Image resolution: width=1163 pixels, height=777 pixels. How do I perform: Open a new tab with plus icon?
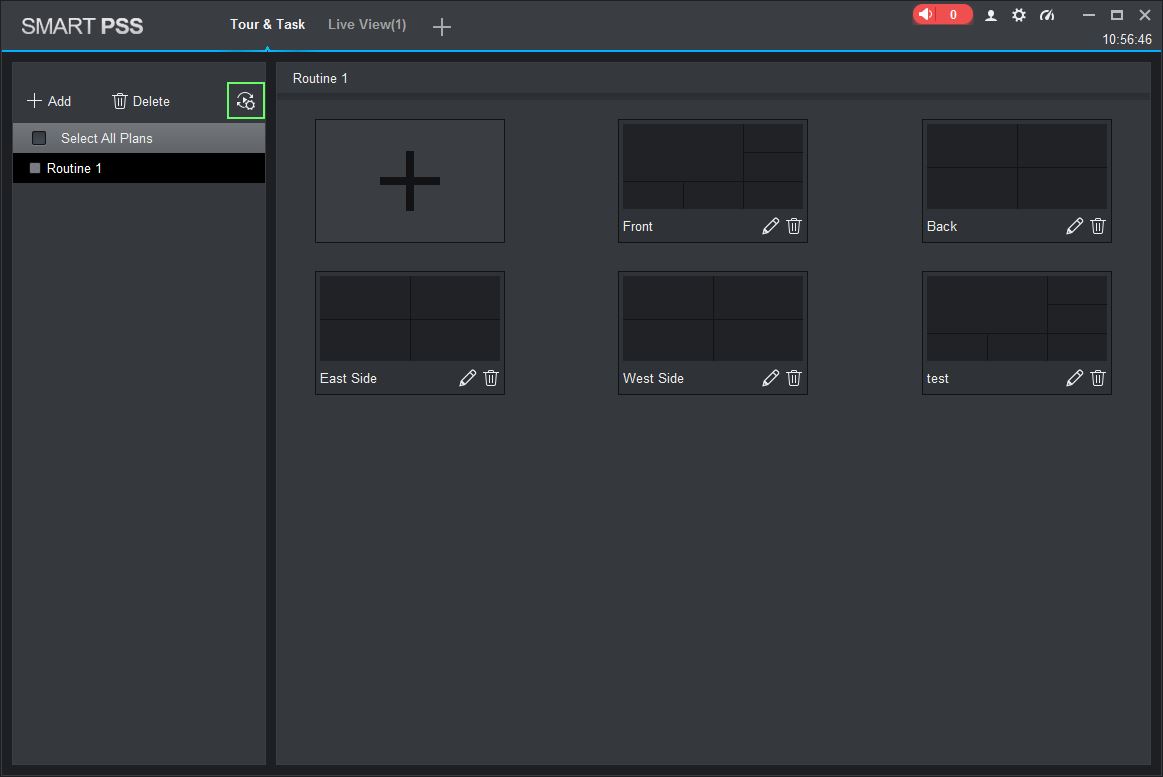point(442,27)
